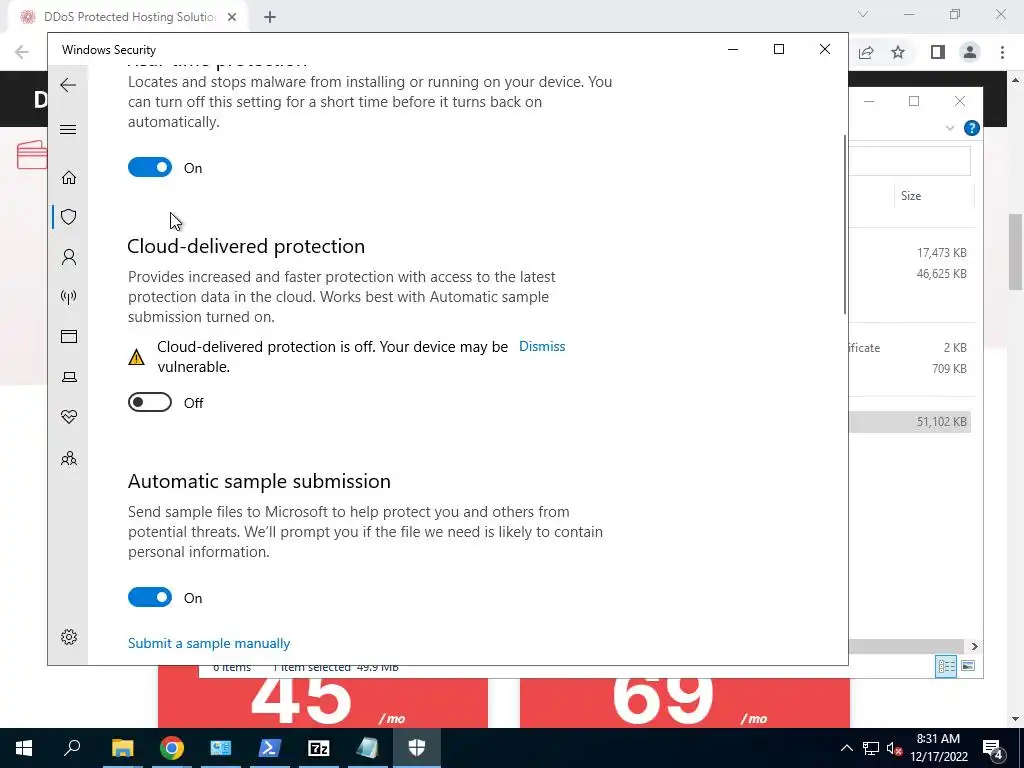Select Virus & threat protection shield icon
The height and width of the screenshot is (768, 1024).
(x=69, y=217)
